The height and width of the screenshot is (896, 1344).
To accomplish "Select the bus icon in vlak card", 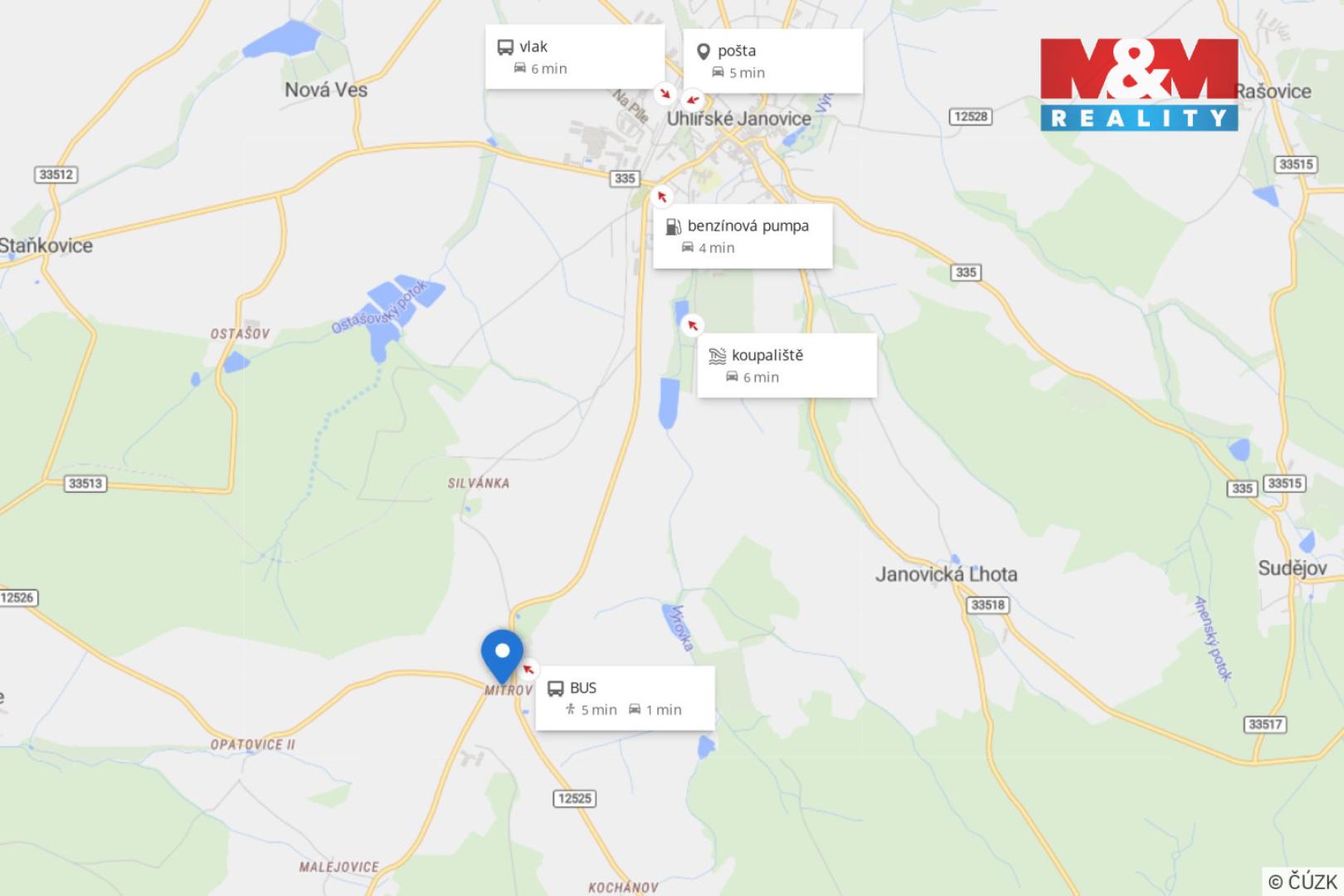I will (x=505, y=47).
